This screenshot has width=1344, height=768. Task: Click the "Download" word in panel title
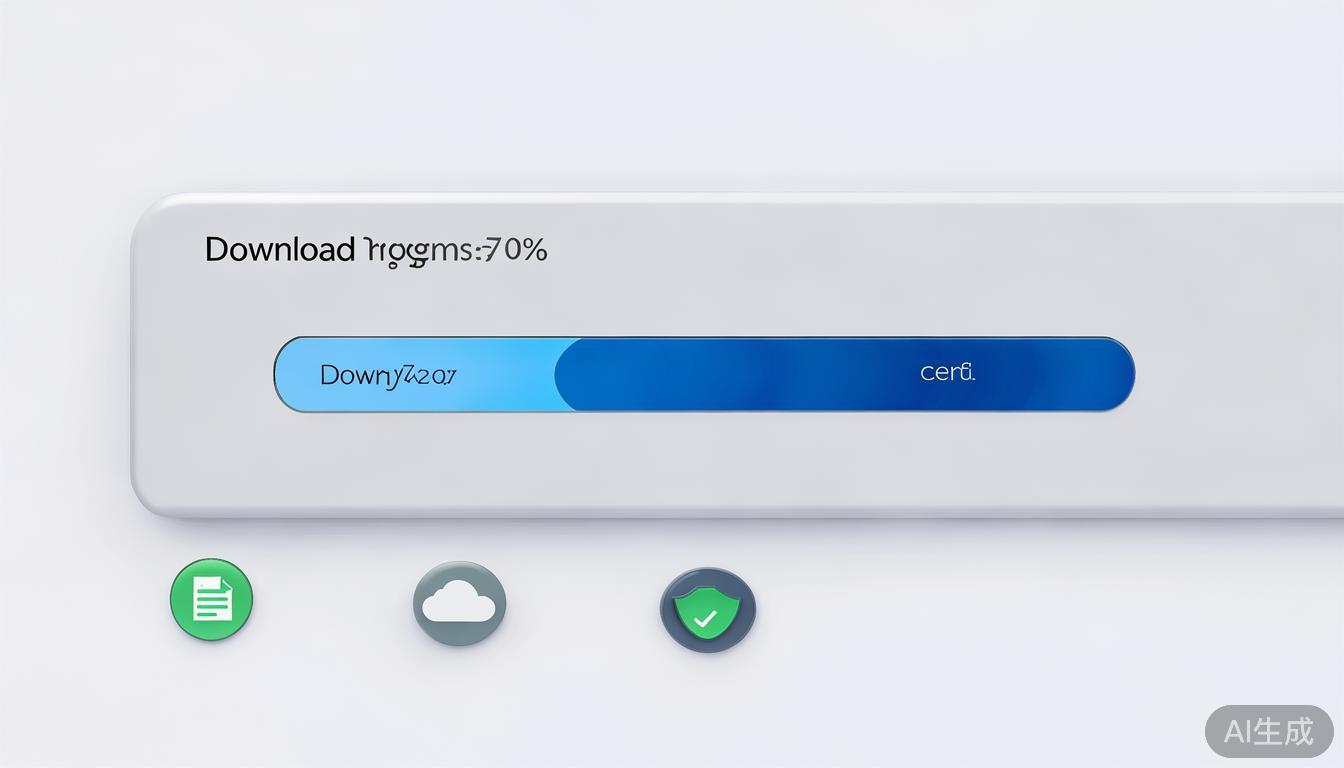click(x=279, y=249)
